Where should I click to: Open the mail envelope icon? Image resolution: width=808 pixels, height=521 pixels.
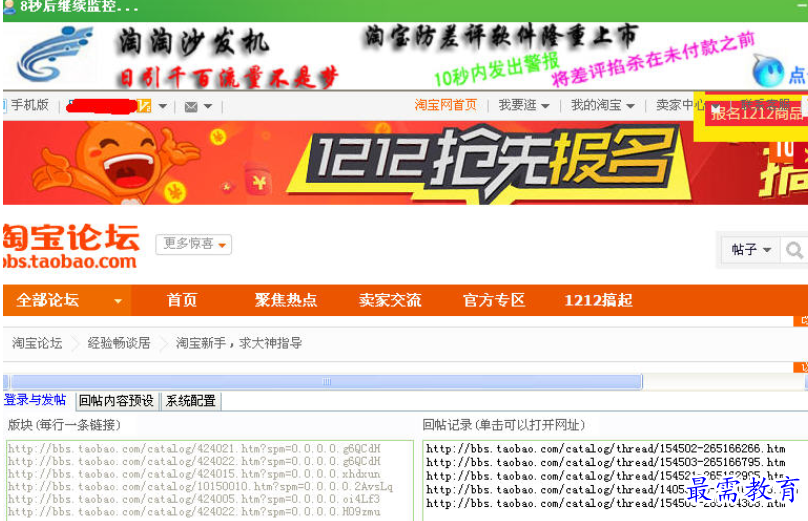191,107
